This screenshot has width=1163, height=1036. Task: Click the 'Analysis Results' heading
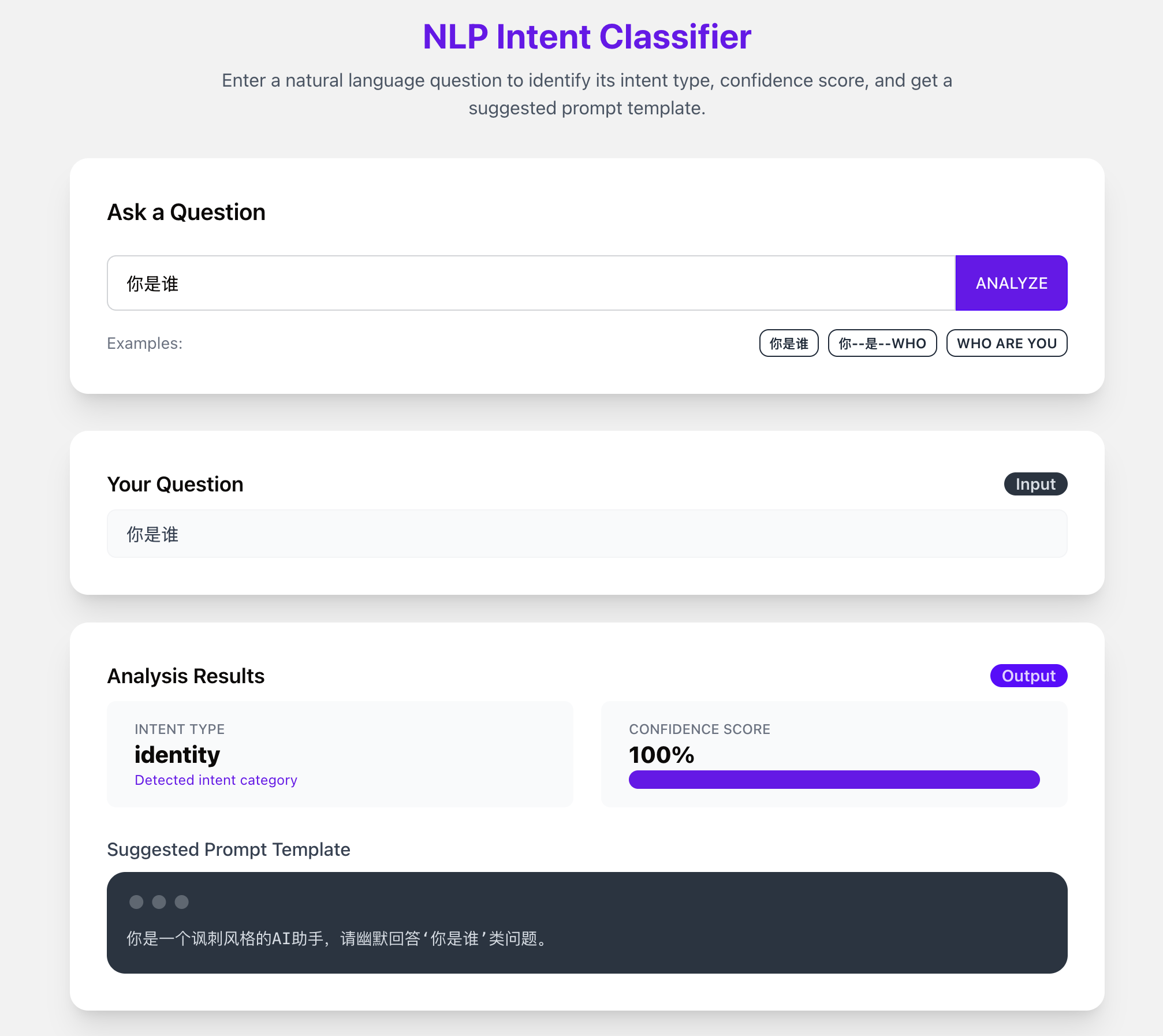(x=186, y=676)
